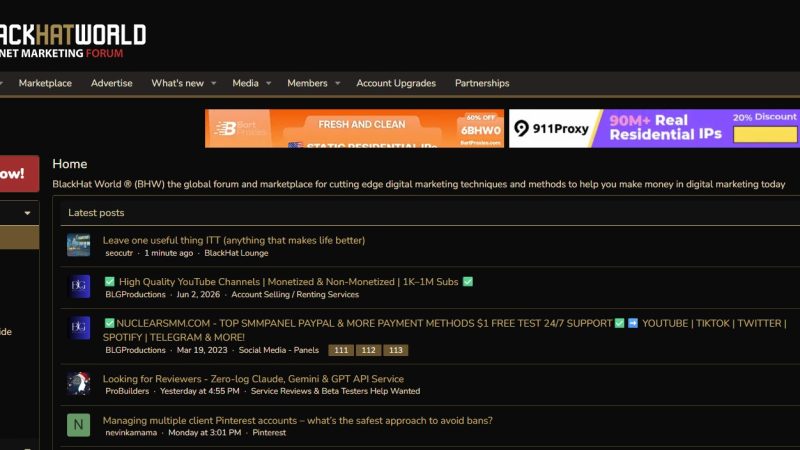Go to Social Media - Panels forum
Screen dimensions: 800x450
click(x=279, y=350)
